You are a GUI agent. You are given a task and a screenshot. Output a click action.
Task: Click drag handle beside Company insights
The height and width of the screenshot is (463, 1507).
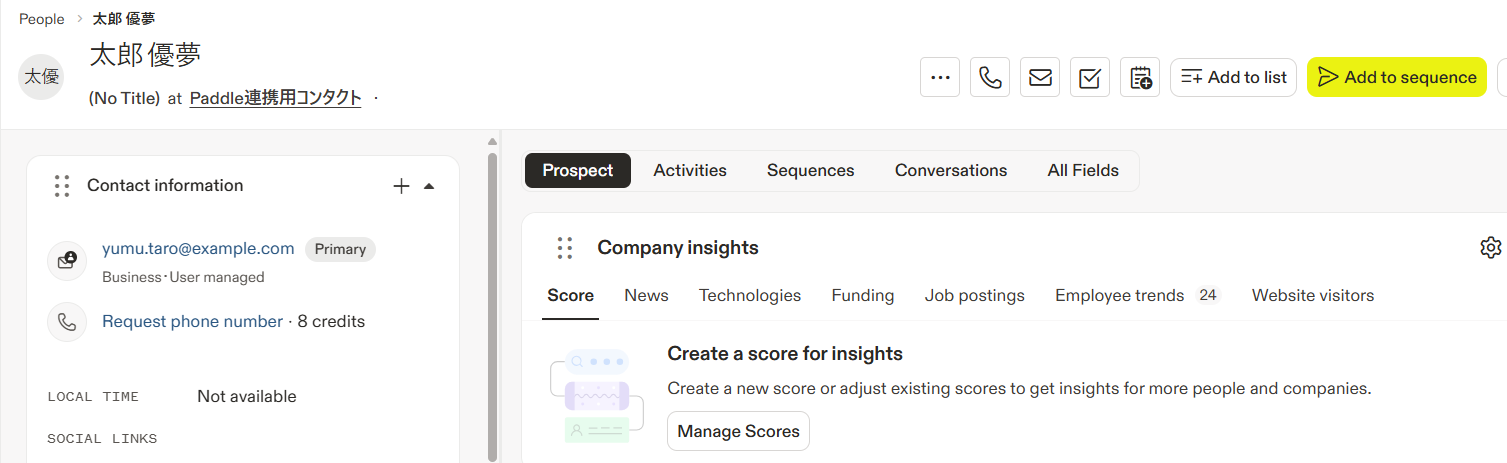565,248
